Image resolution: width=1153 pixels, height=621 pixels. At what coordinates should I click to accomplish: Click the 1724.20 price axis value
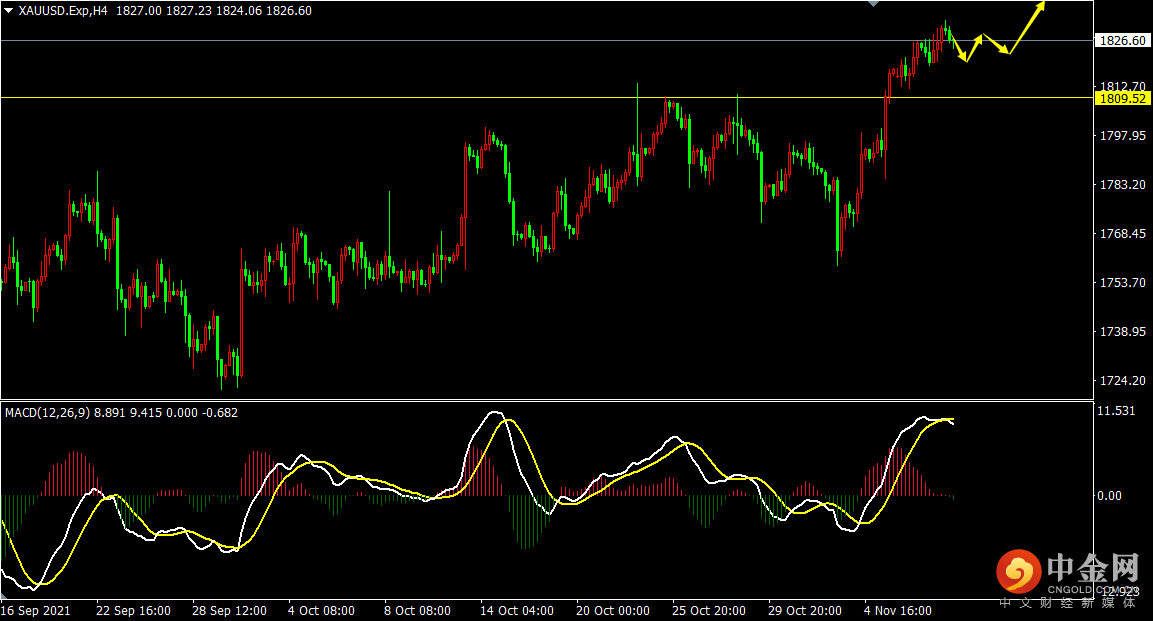click(1122, 381)
